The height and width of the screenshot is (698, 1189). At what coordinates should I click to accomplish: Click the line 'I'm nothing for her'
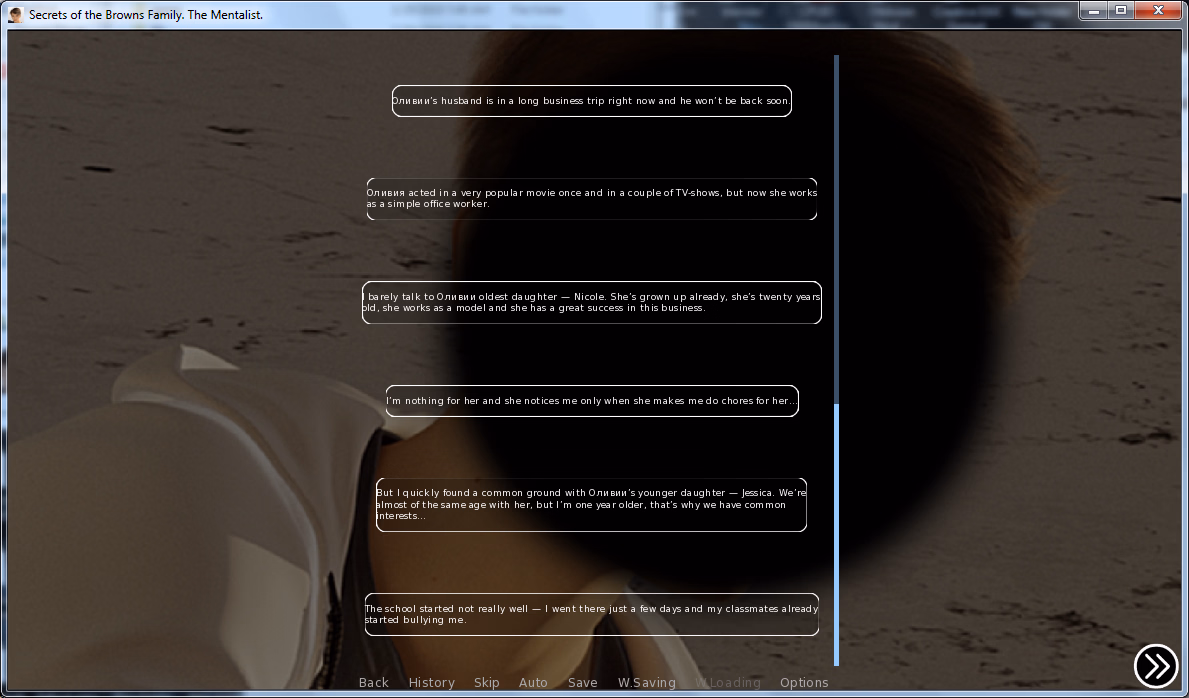coord(591,401)
